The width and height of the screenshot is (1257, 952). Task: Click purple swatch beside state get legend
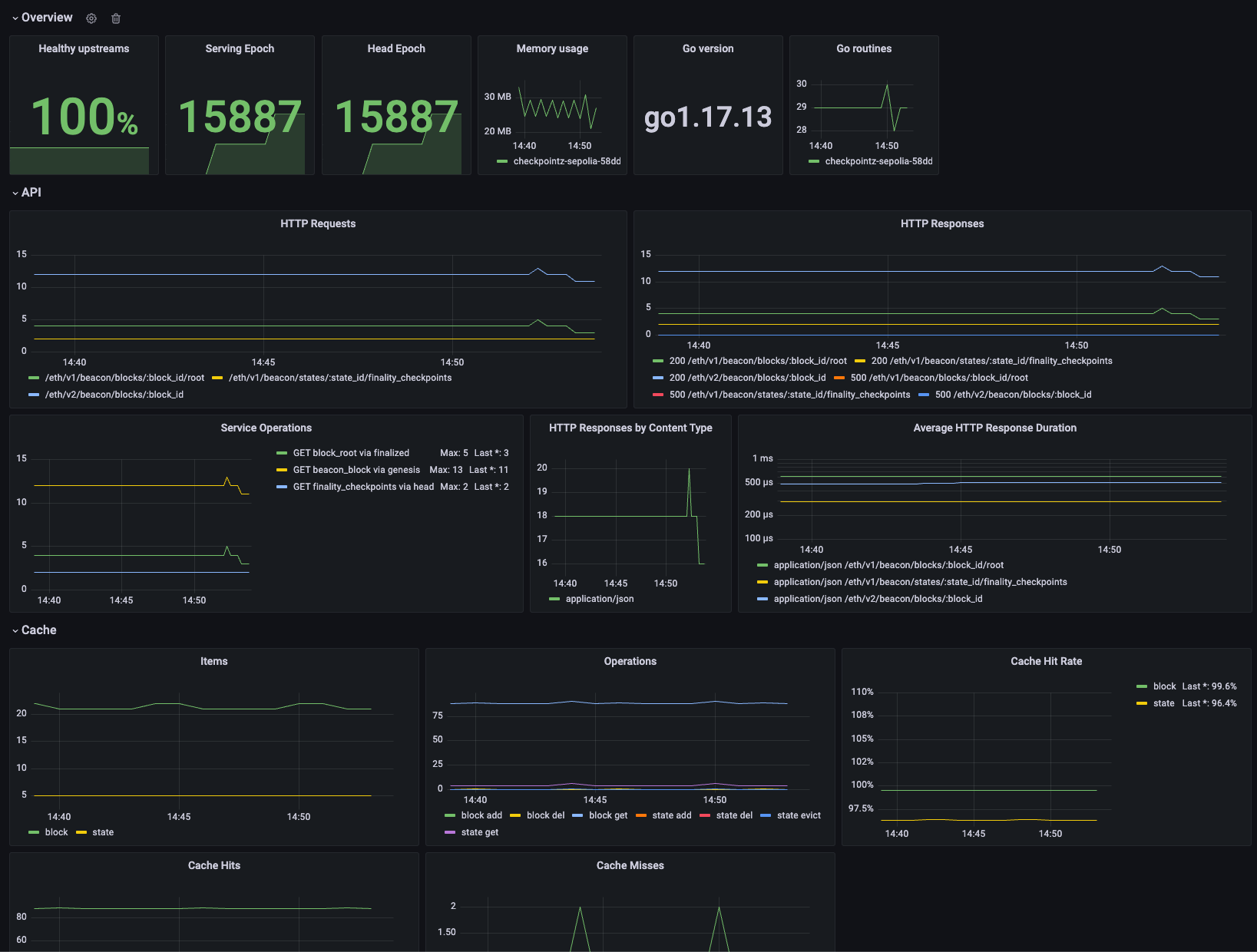point(450,832)
